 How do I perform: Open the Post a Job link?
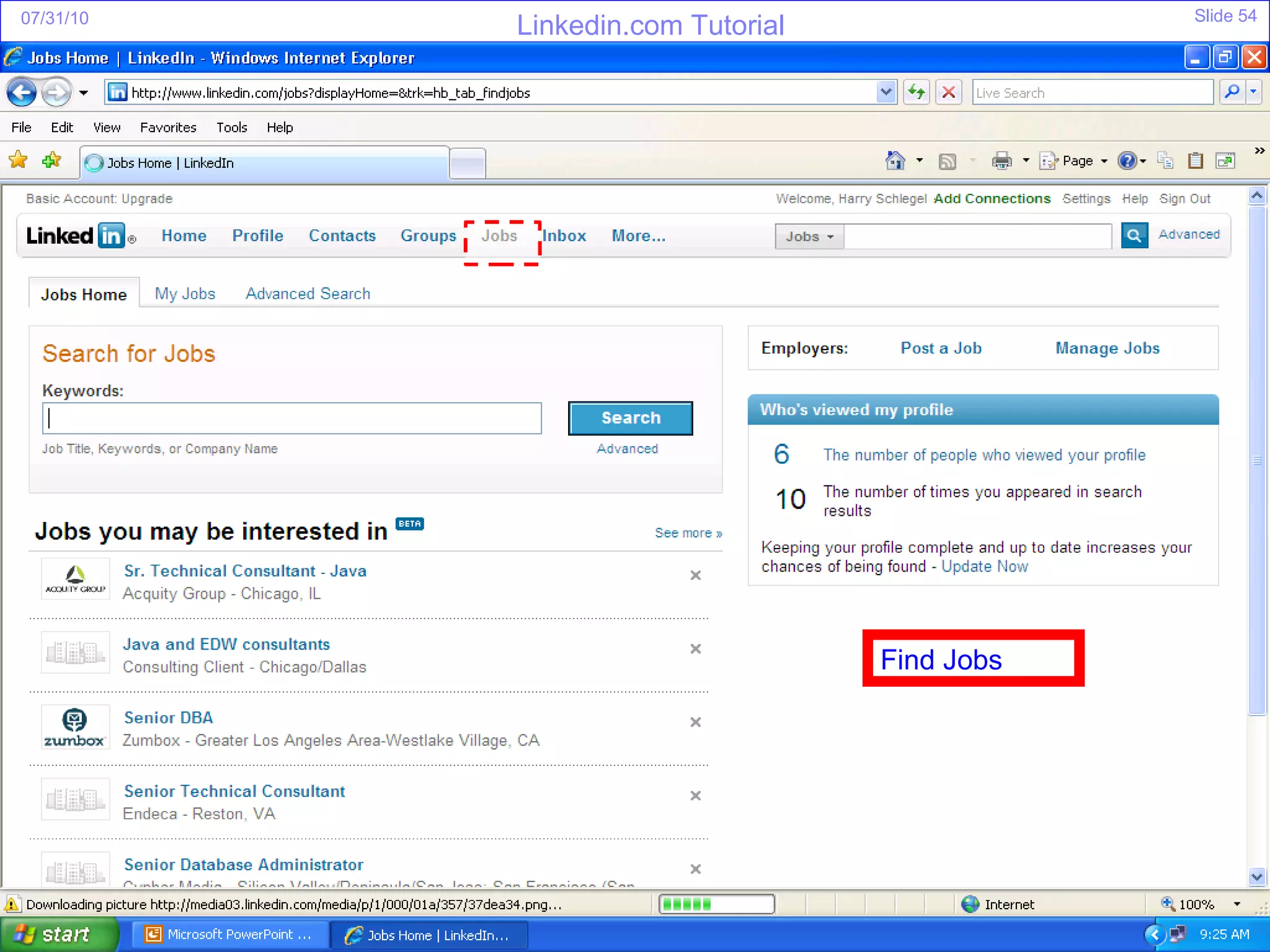[941, 348]
